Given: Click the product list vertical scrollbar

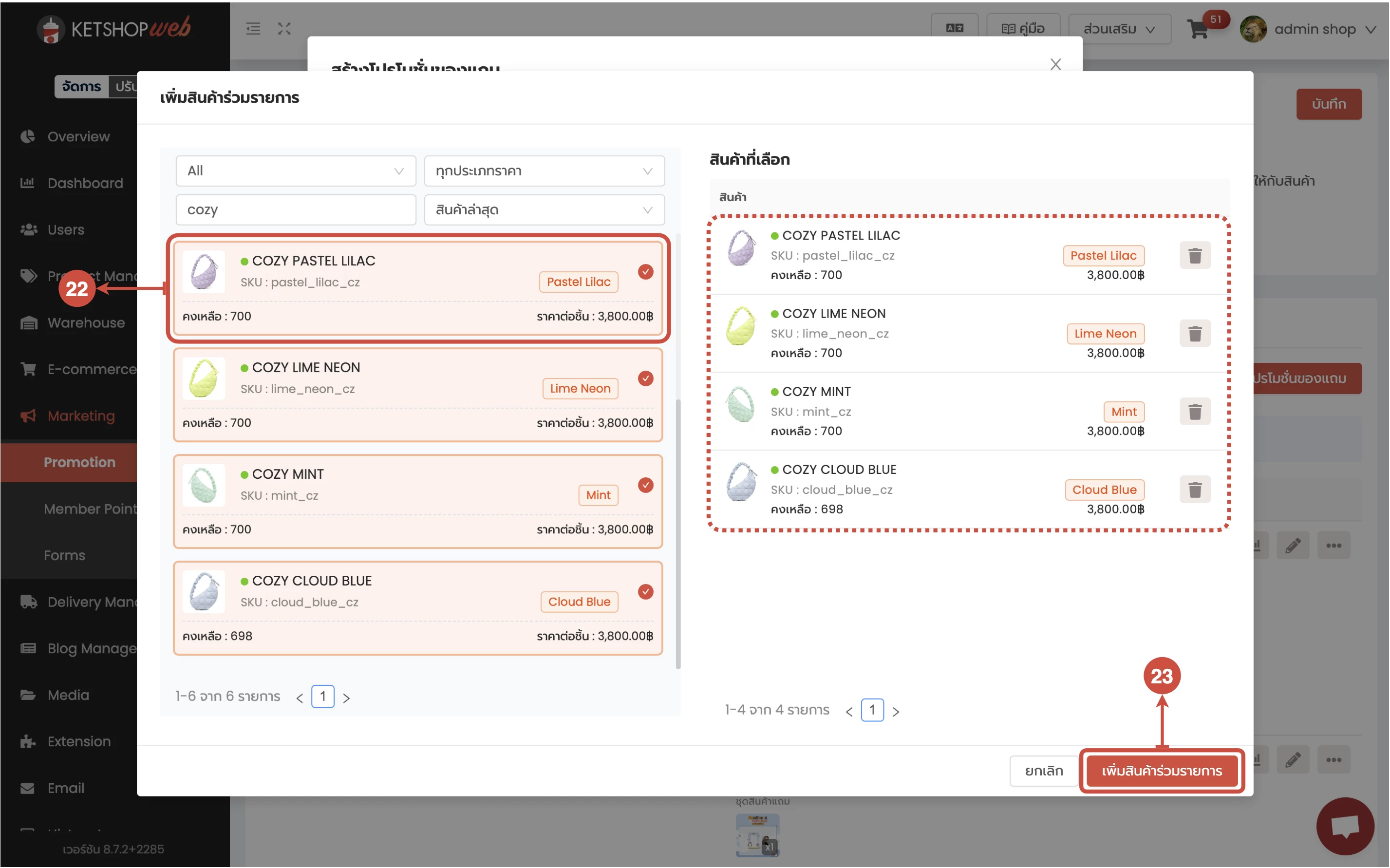Looking at the screenshot, I should click(678, 534).
